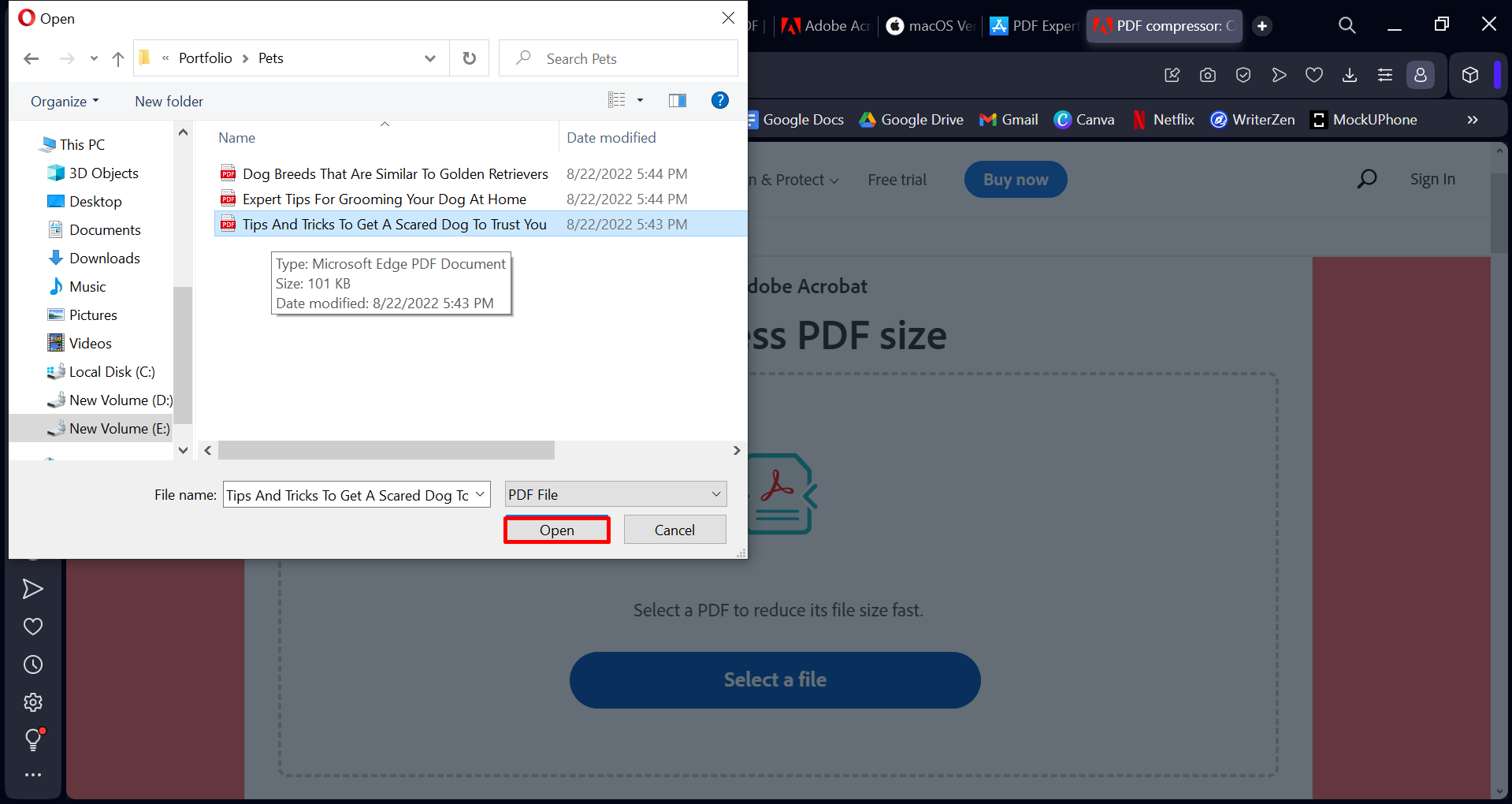Open Aria with the cube icon
Viewport: 1512px width, 804px height.
coord(1469,75)
